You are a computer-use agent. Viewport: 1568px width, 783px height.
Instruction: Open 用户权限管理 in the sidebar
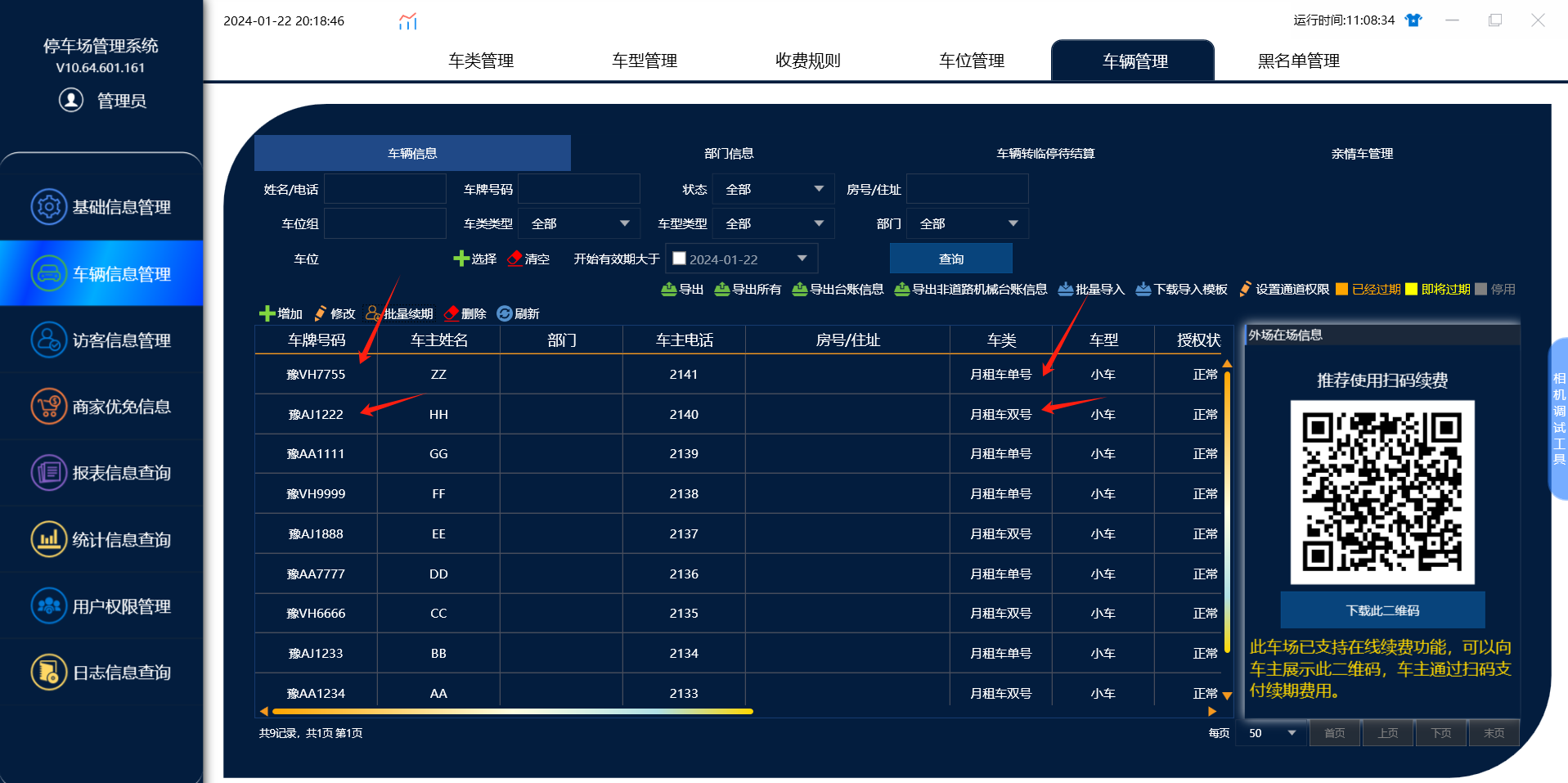101,606
